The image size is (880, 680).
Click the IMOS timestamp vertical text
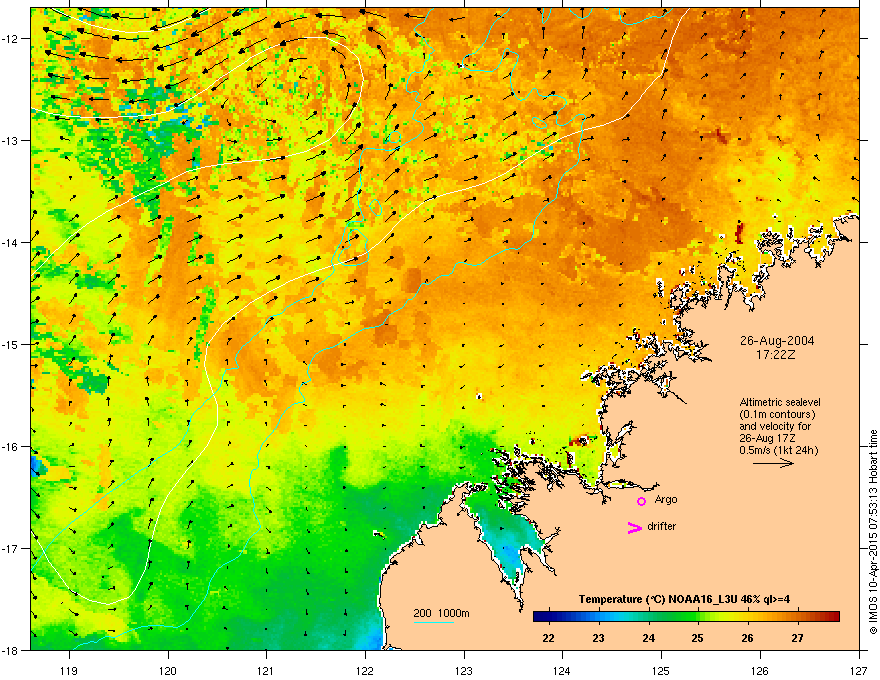(x=873, y=532)
